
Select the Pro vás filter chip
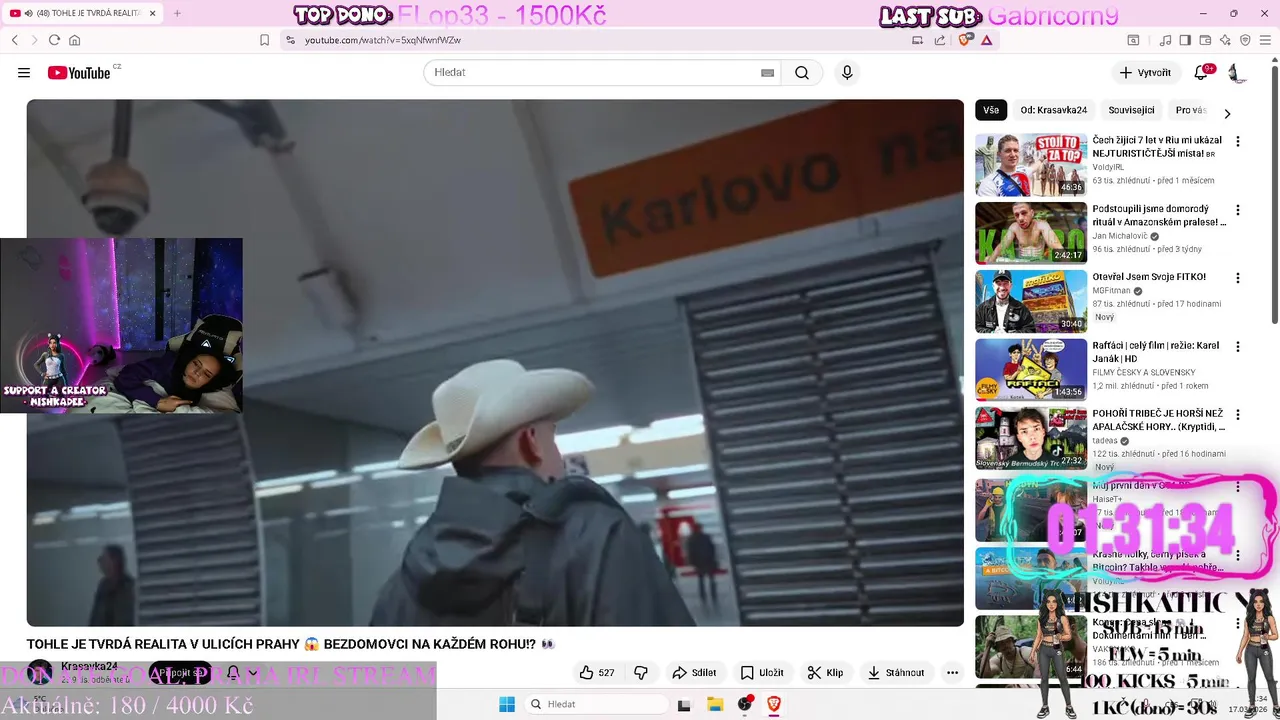[1190, 110]
